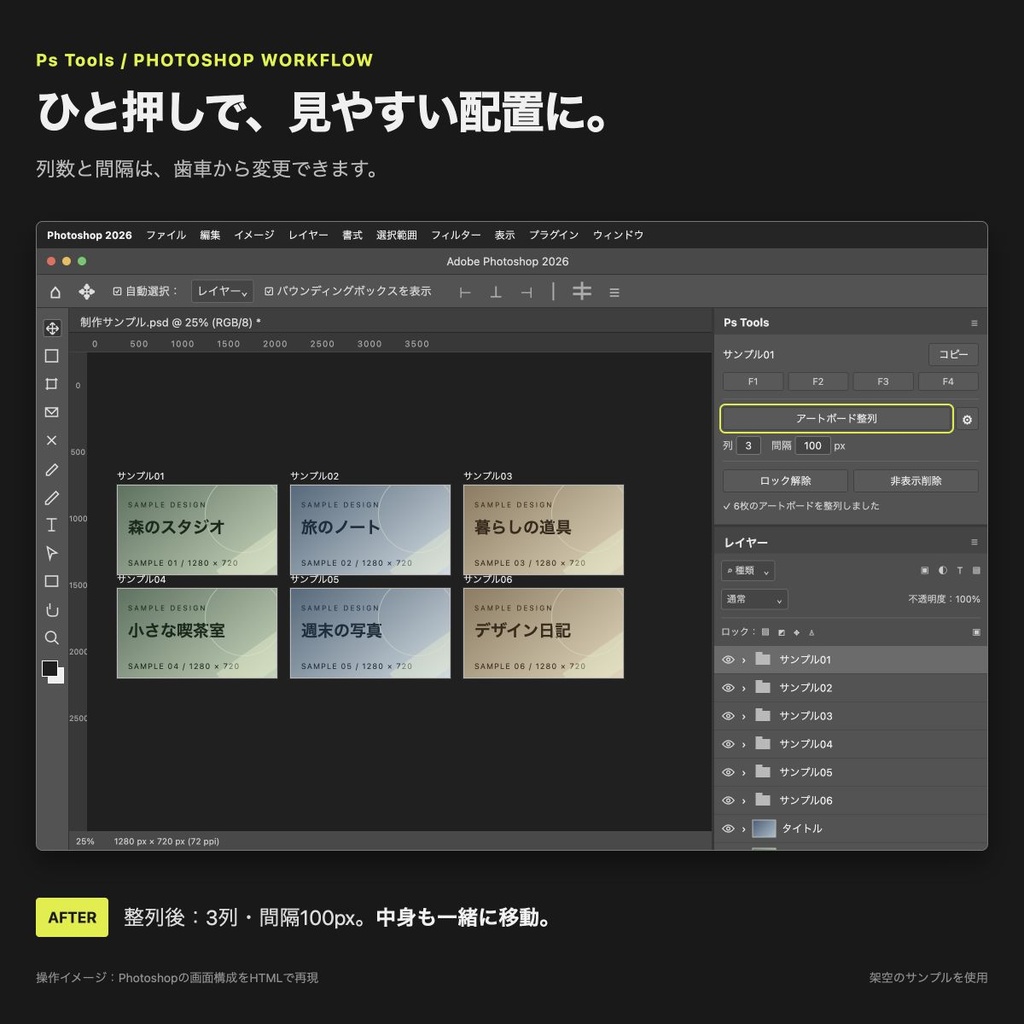1024x1024 pixels.
Task: Open the 通常 blend mode dropdown
Action: 754,599
